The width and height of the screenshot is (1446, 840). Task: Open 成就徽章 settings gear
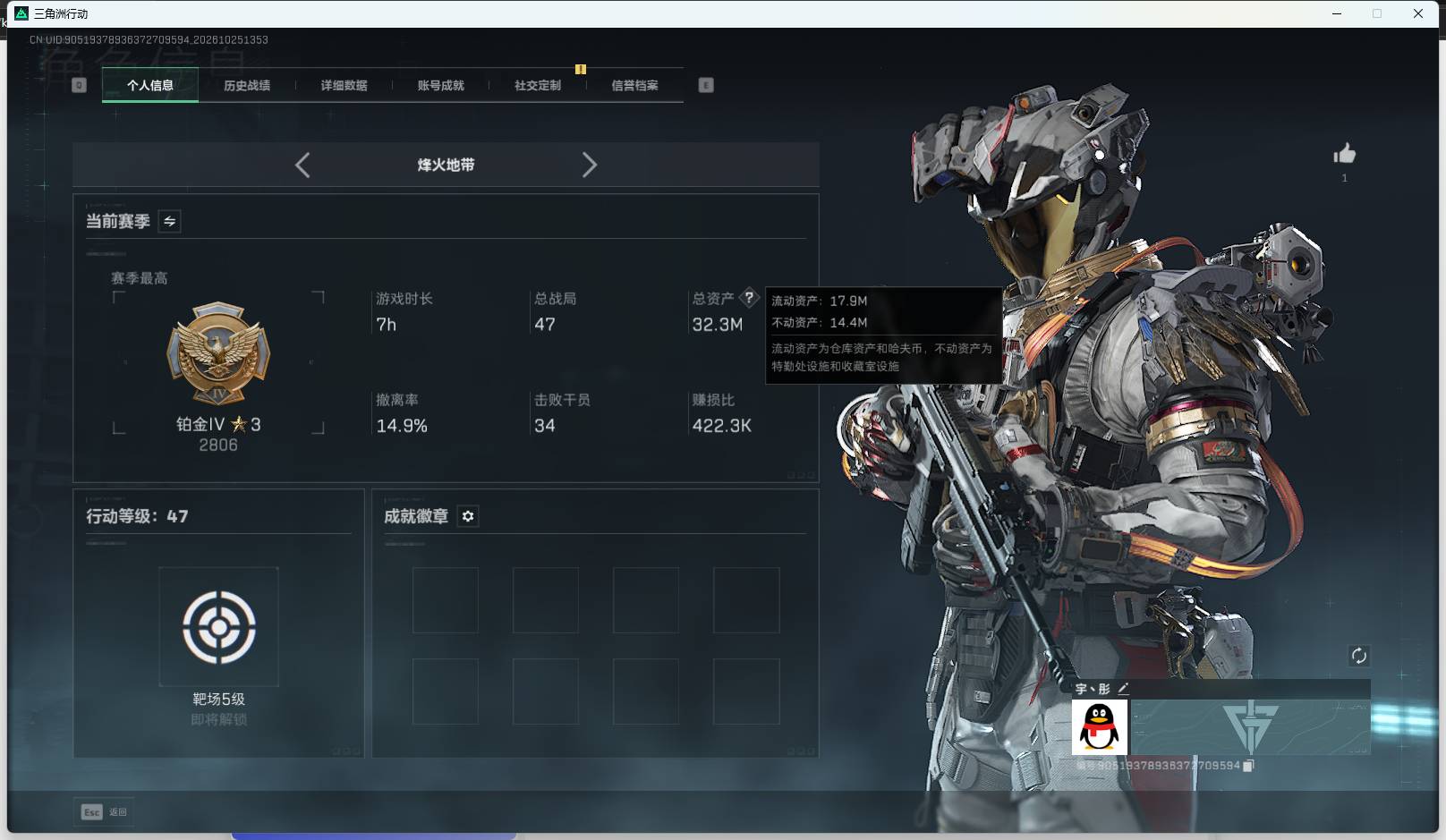coord(468,516)
